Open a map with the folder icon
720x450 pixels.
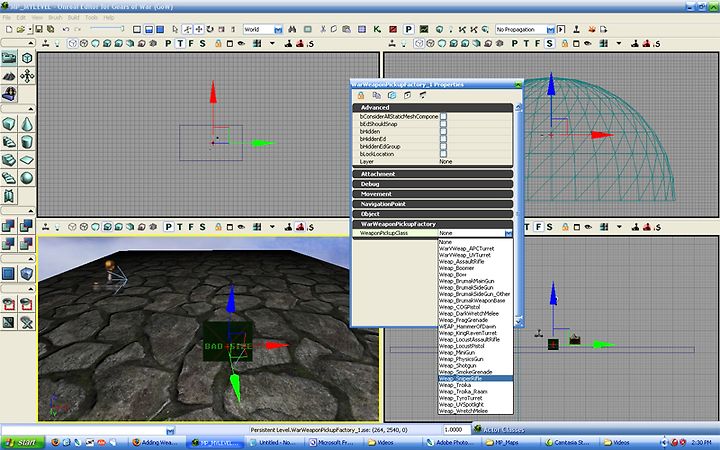click(20, 29)
